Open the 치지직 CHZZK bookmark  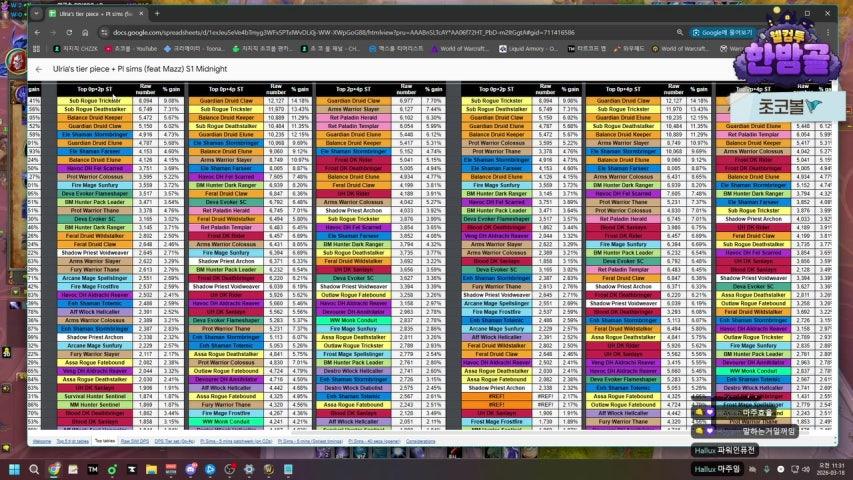coord(75,48)
